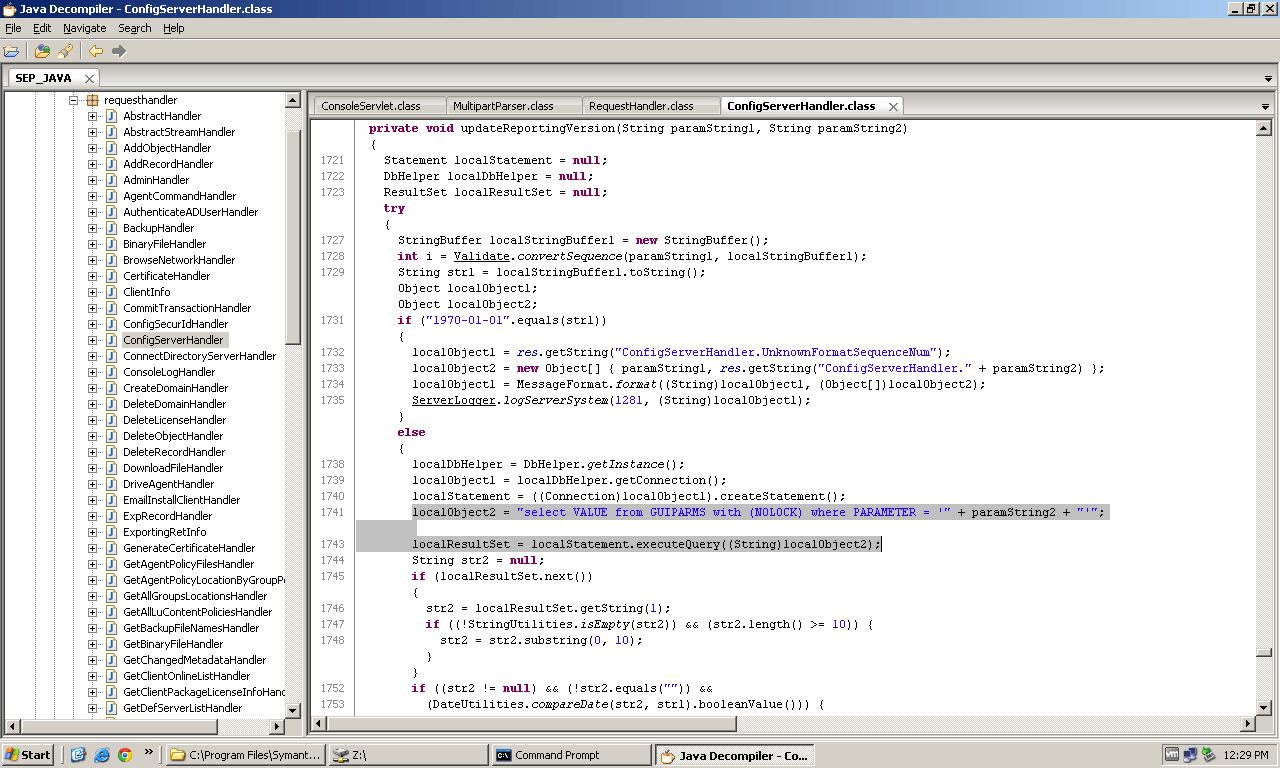Select GetDefServerListHandler in the tree
The width and height of the screenshot is (1280, 768).
point(182,708)
